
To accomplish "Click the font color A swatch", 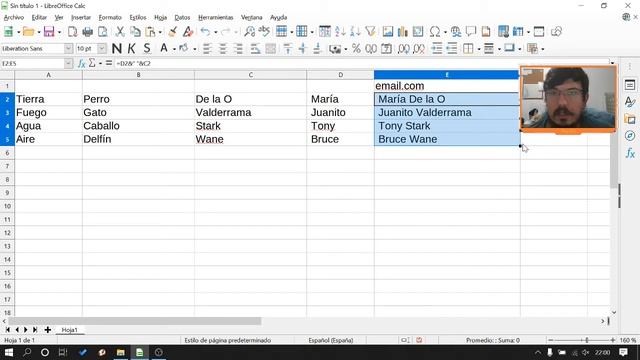I will coord(164,48).
